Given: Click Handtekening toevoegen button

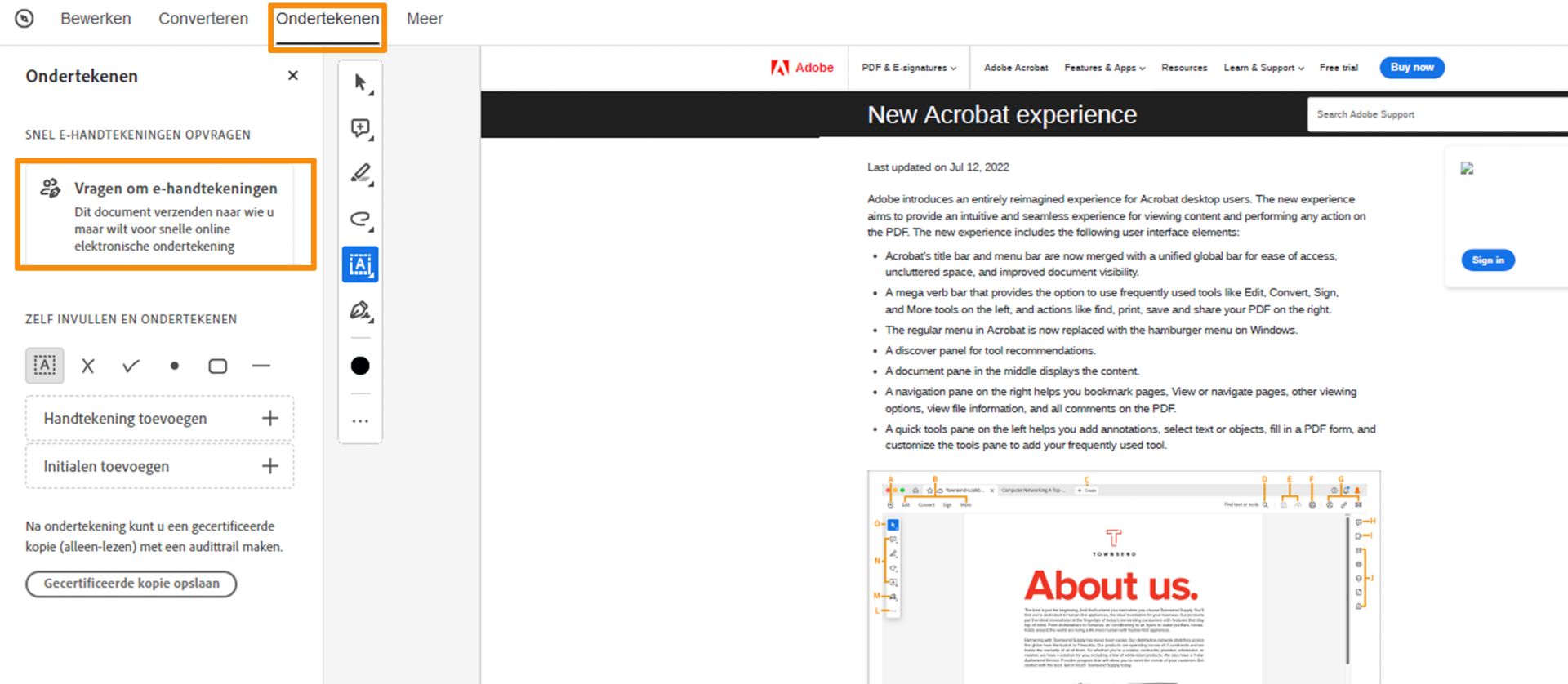Looking at the screenshot, I should point(159,419).
